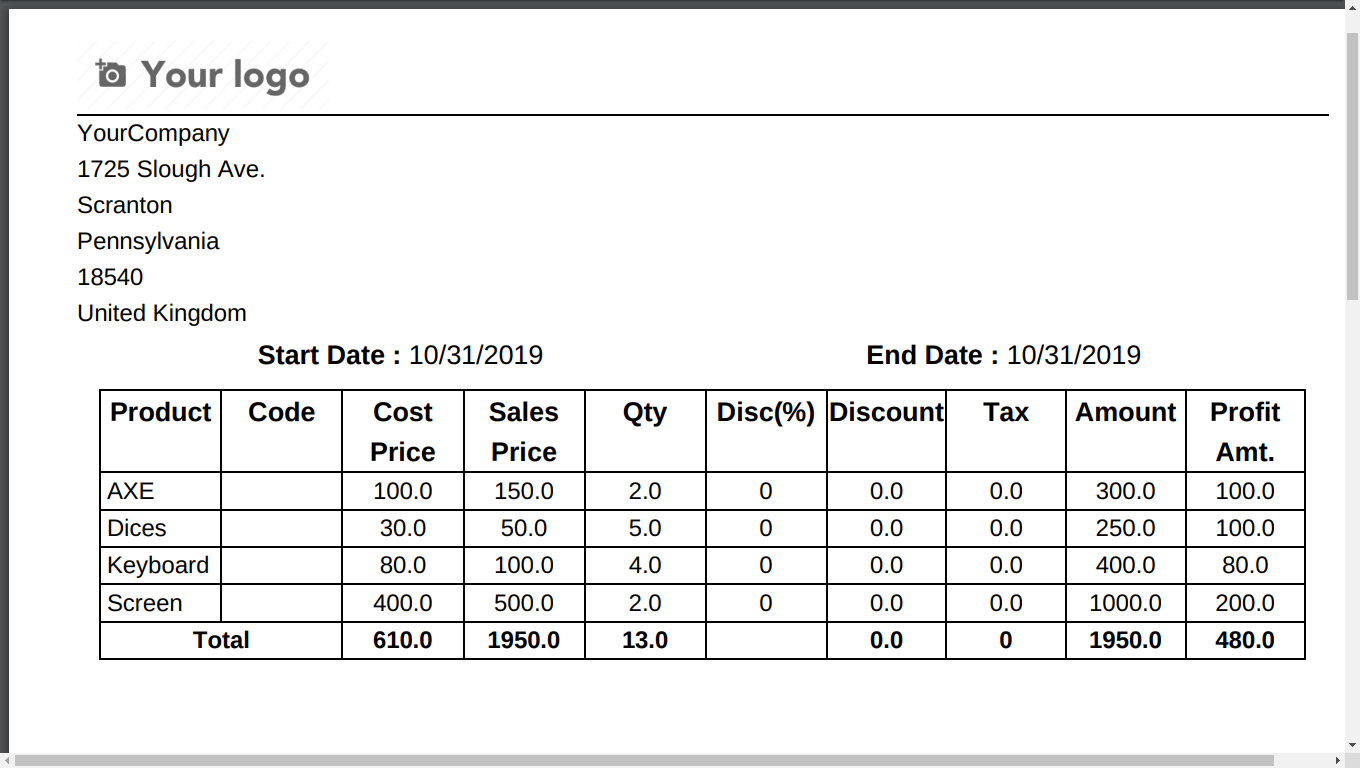This screenshot has width=1360, height=768.
Task: Click the 'Keyboard' product name cell
Action: 160,565
